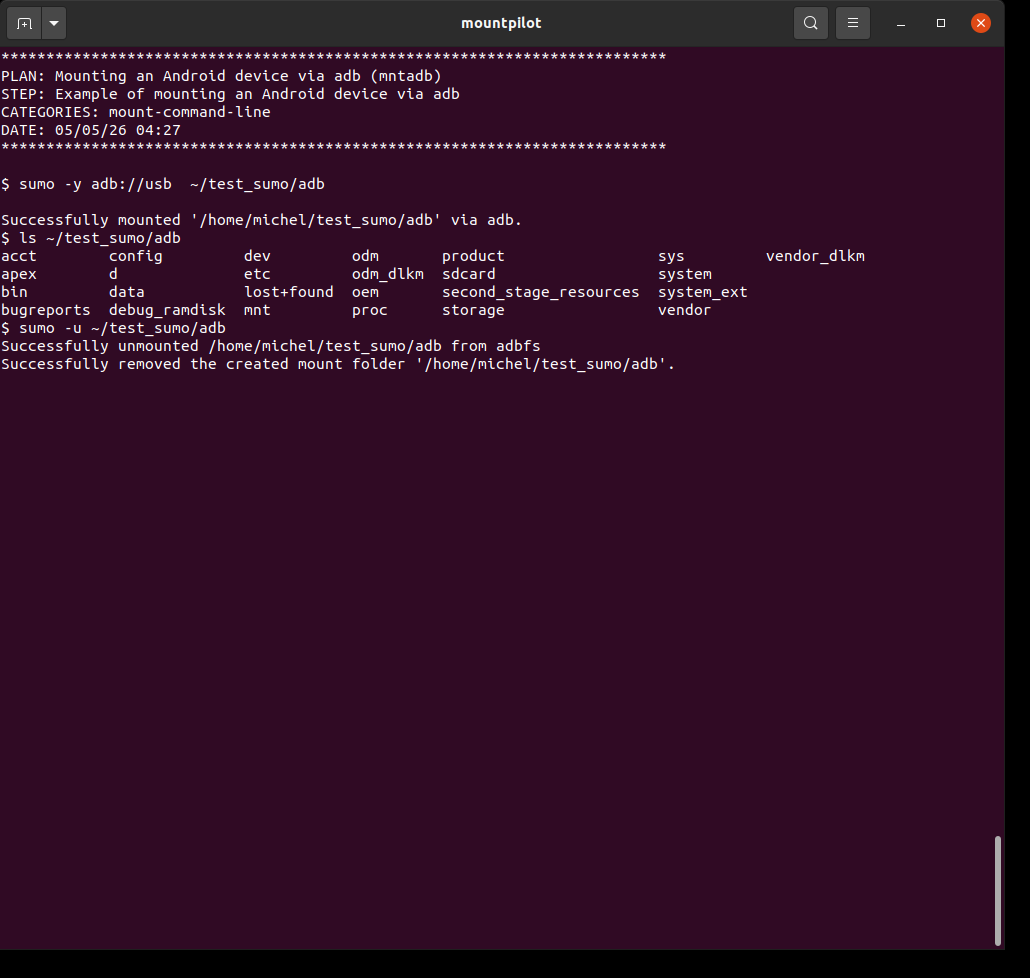Image resolution: width=1030 pixels, height=978 pixels.
Task: Click the 'system_ext' directory entry
Action: [x=702, y=292]
